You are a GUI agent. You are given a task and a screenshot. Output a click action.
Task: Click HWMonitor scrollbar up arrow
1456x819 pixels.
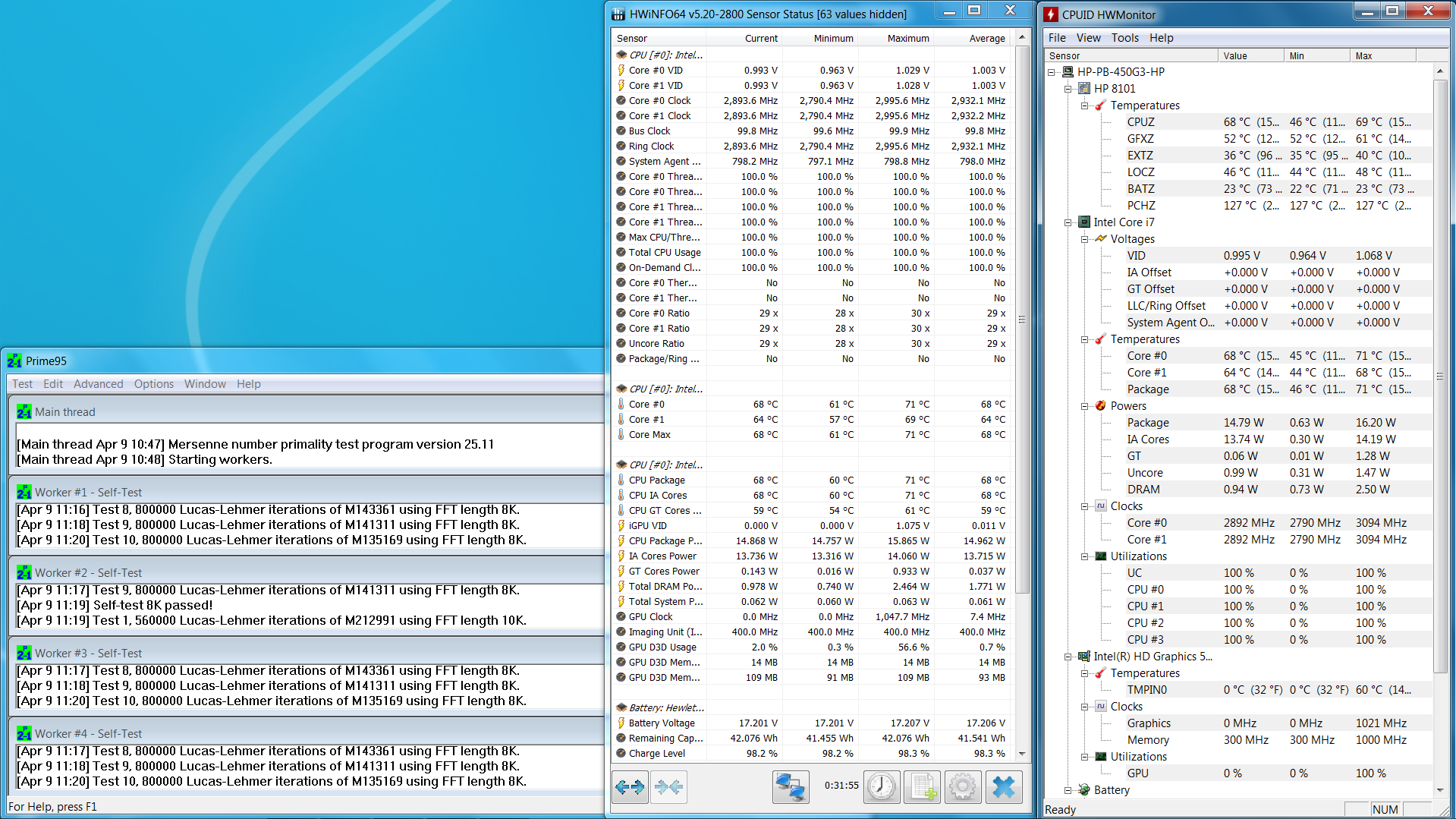1439,71
